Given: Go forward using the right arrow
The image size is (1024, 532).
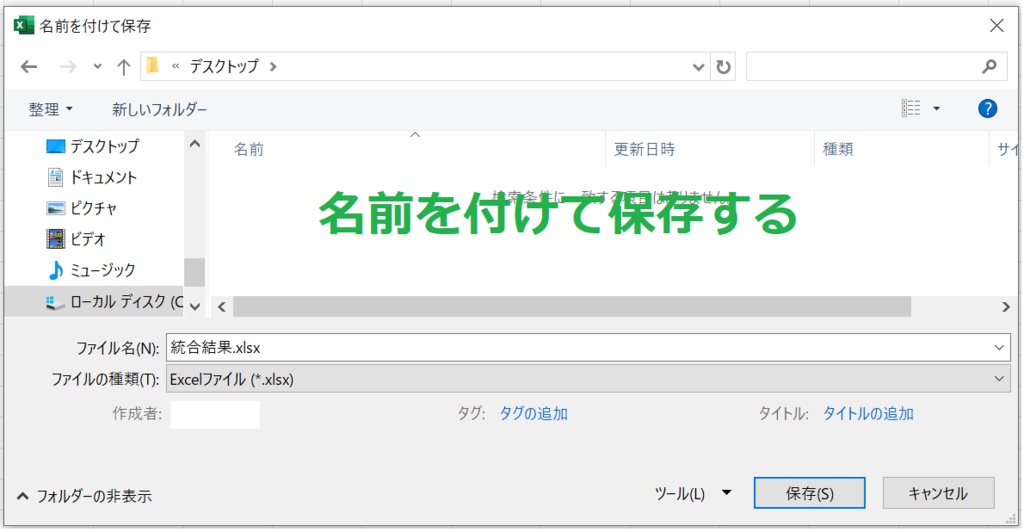Looking at the screenshot, I should pyautogui.click(x=68, y=67).
